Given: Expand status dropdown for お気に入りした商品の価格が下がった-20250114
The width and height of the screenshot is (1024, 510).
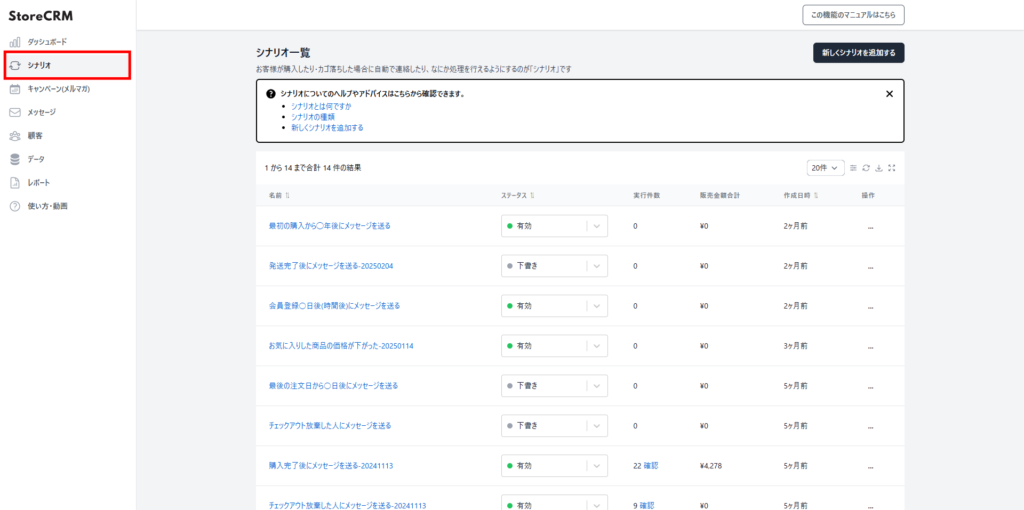Looking at the screenshot, I should (x=597, y=346).
